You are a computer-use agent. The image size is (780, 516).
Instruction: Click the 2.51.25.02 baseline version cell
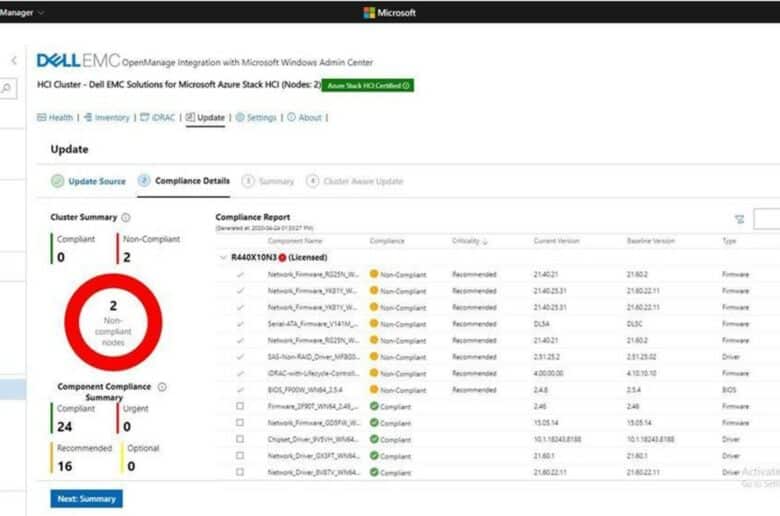pos(642,357)
